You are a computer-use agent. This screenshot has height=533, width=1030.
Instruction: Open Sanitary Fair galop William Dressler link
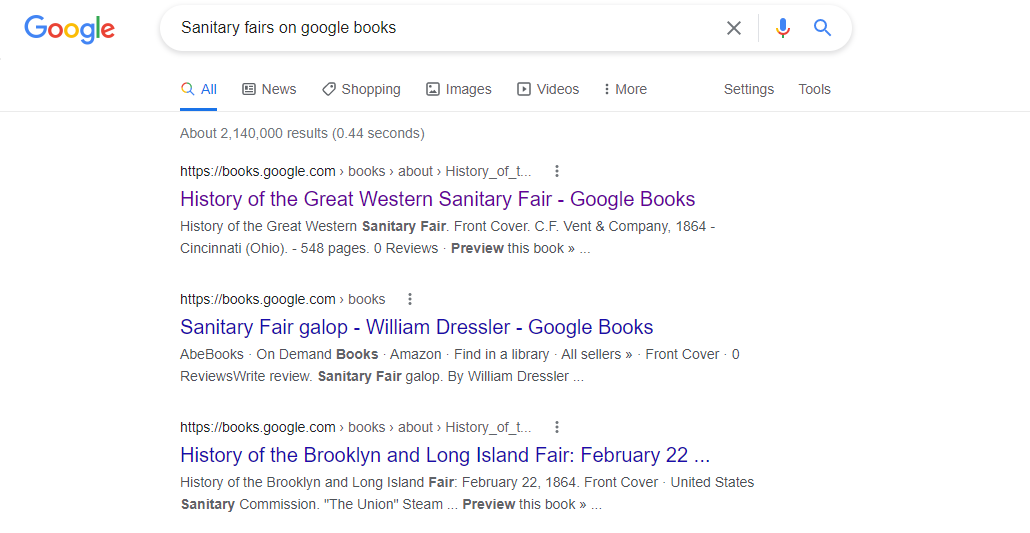(416, 327)
